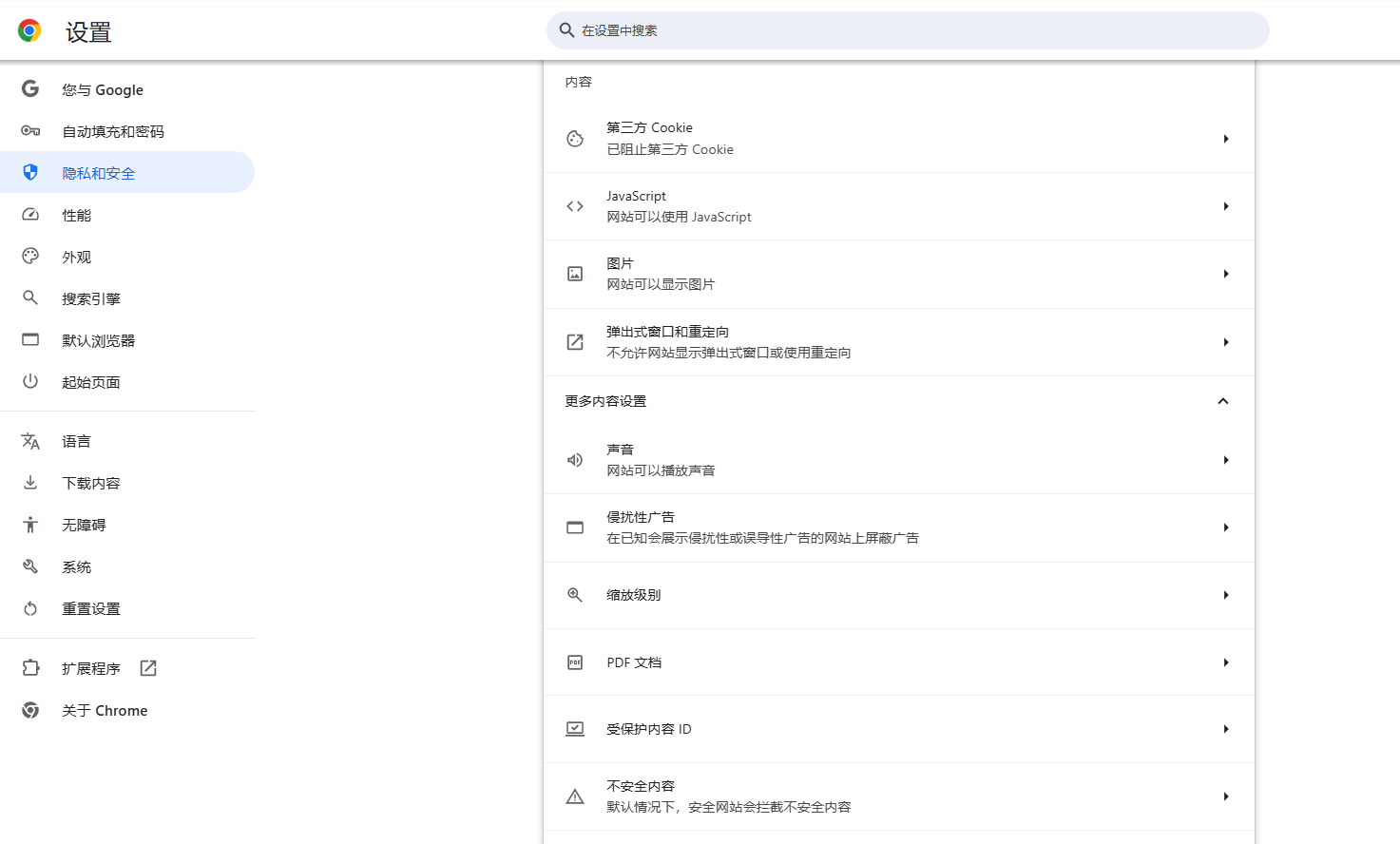Collapse the 更多内容设置 section chevron
Screen dimensions: 1400x844
point(1223,401)
